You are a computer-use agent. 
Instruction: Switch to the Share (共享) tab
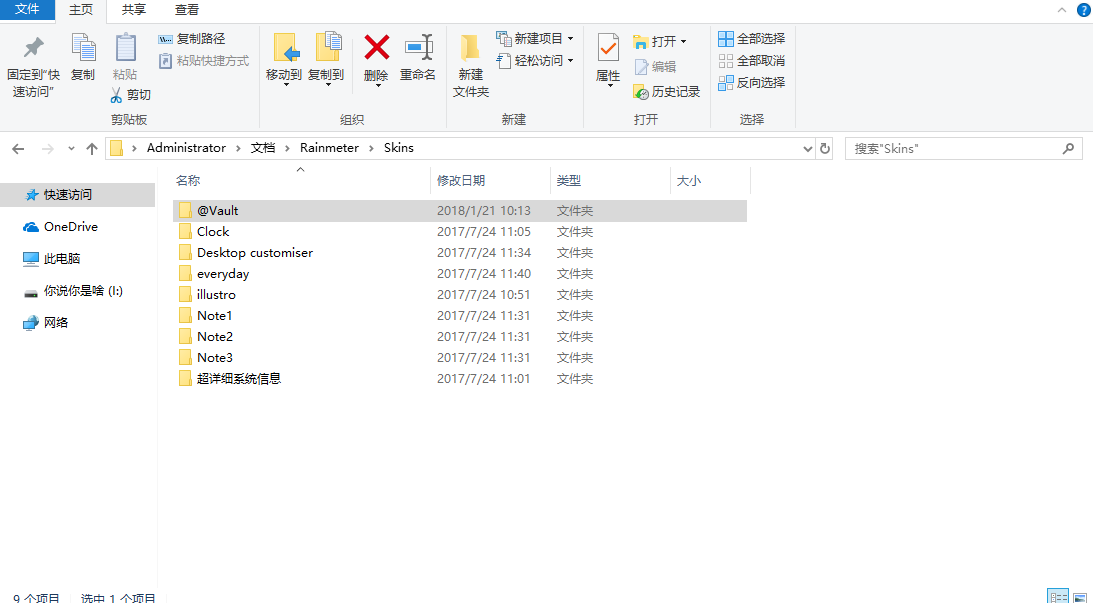[134, 10]
